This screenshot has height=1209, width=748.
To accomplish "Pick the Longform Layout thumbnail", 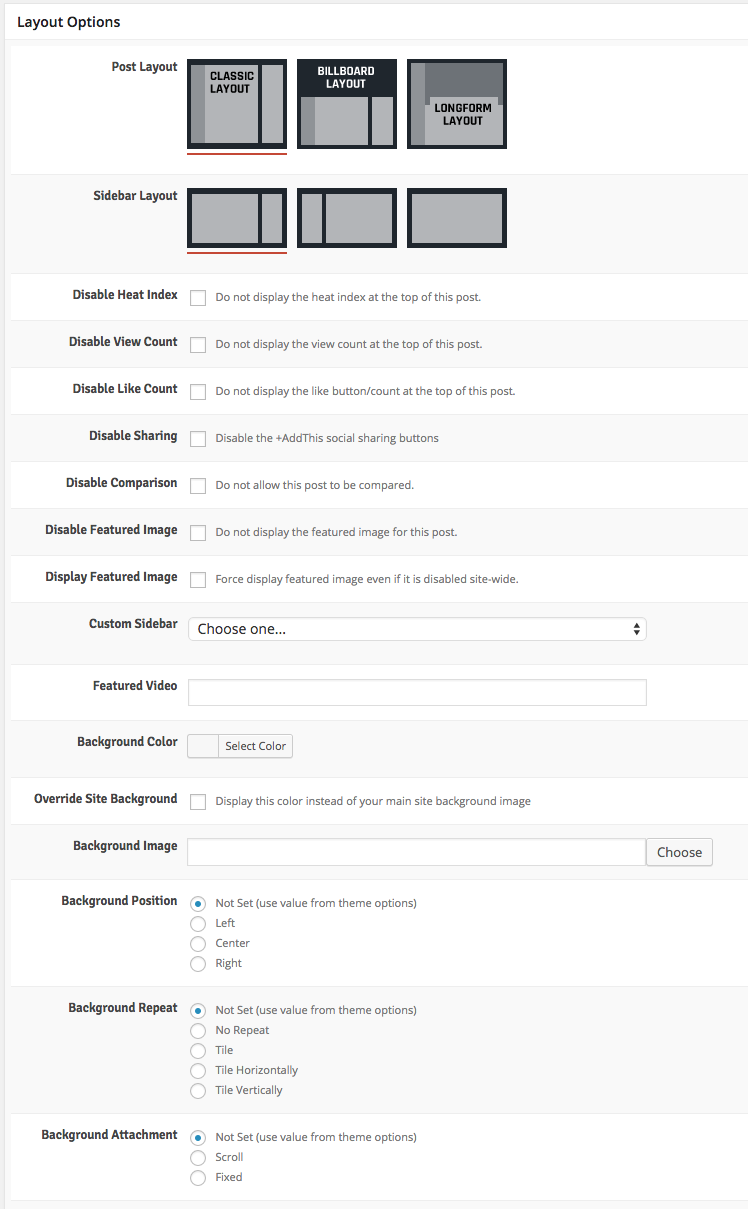I will click(x=457, y=103).
